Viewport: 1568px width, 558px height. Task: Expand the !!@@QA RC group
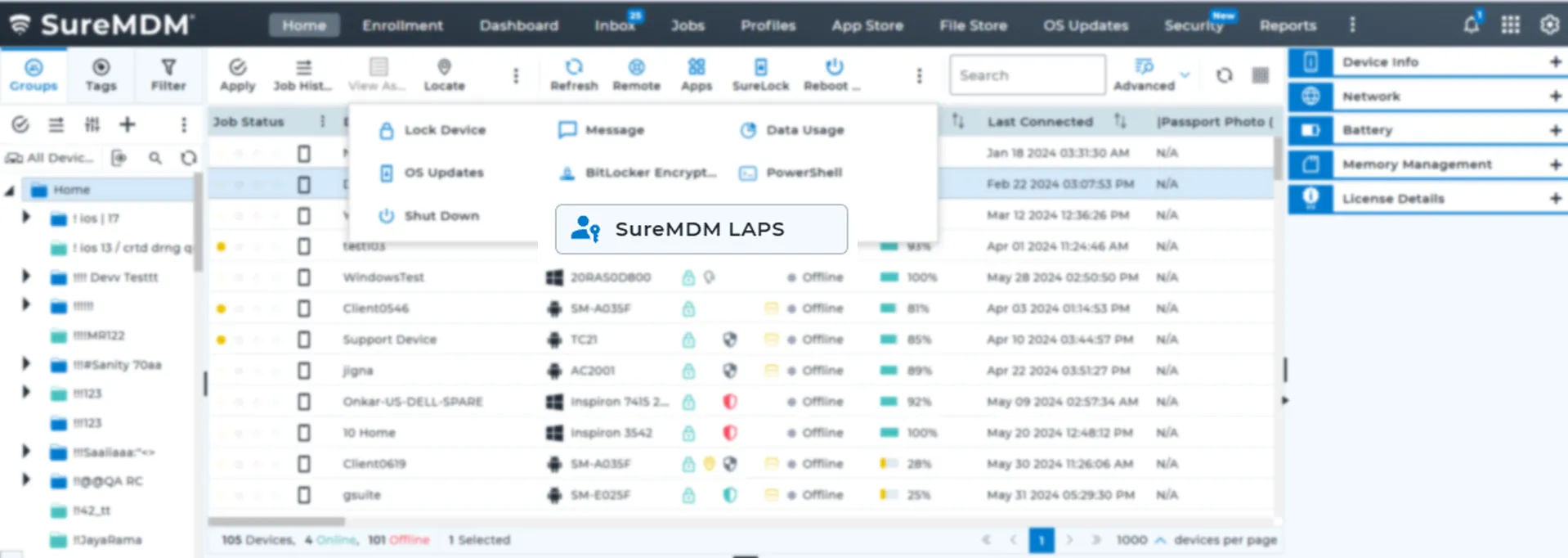coord(25,480)
